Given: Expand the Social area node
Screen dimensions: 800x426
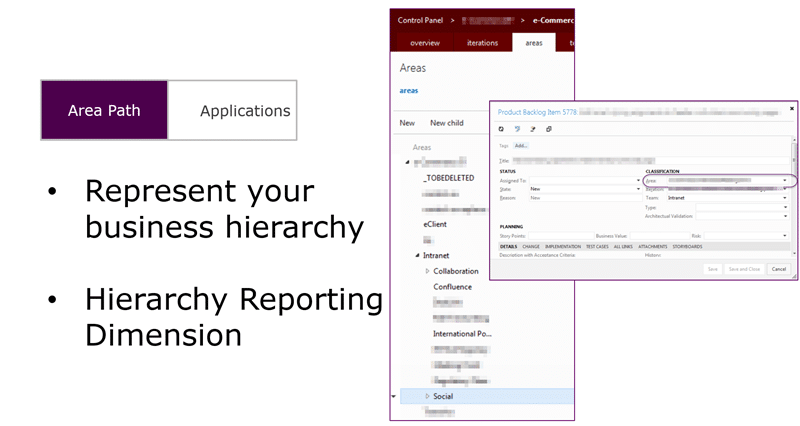Looking at the screenshot, I should [428, 396].
